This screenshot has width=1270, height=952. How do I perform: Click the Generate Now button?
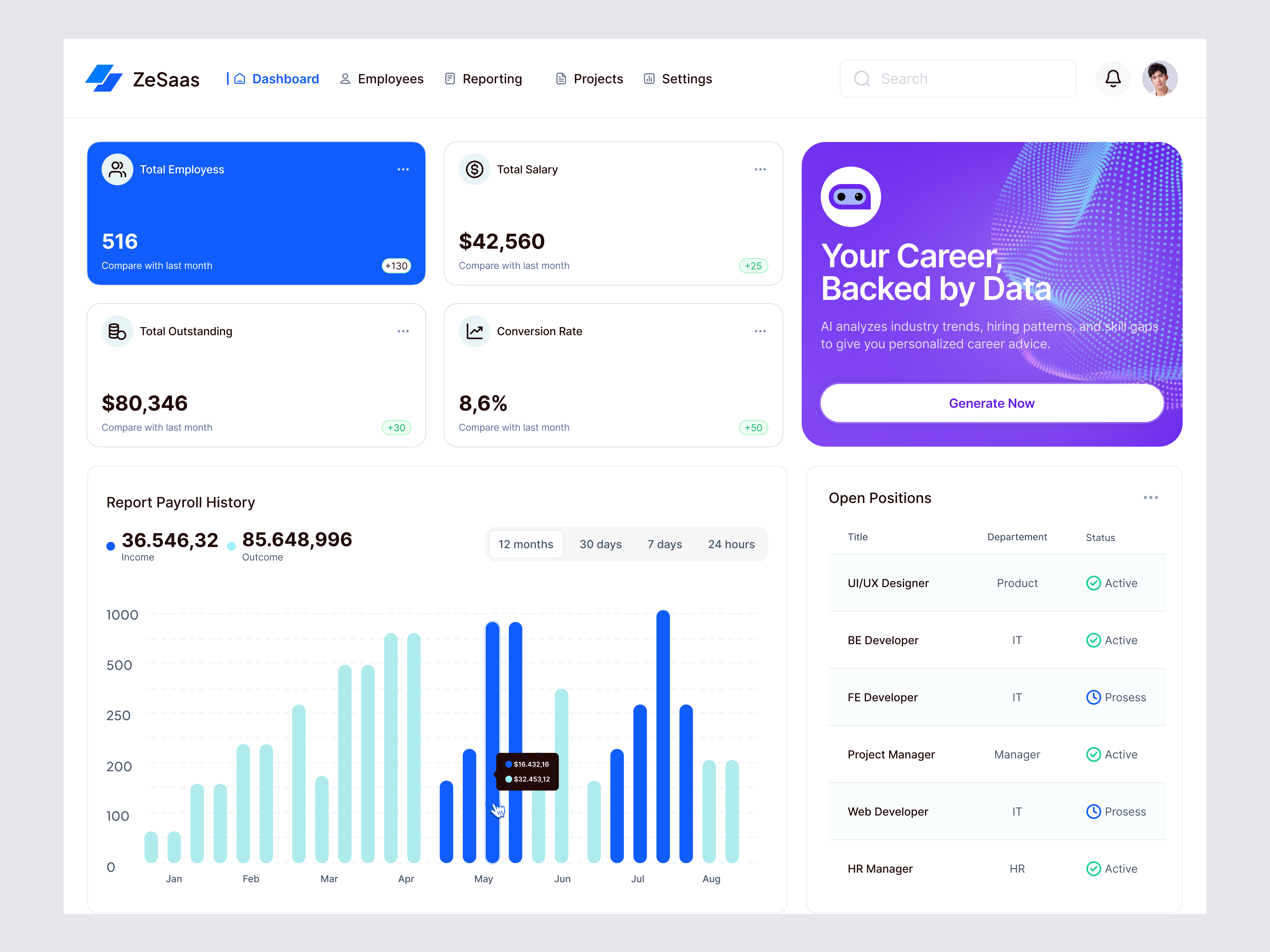coord(992,403)
